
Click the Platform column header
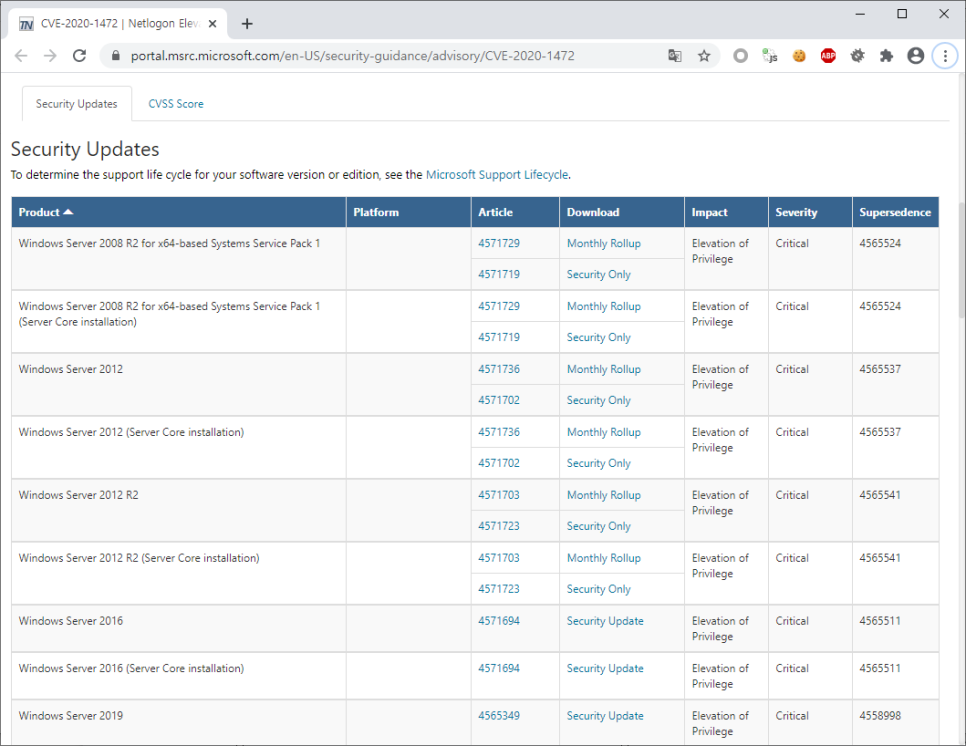click(x=408, y=212)
